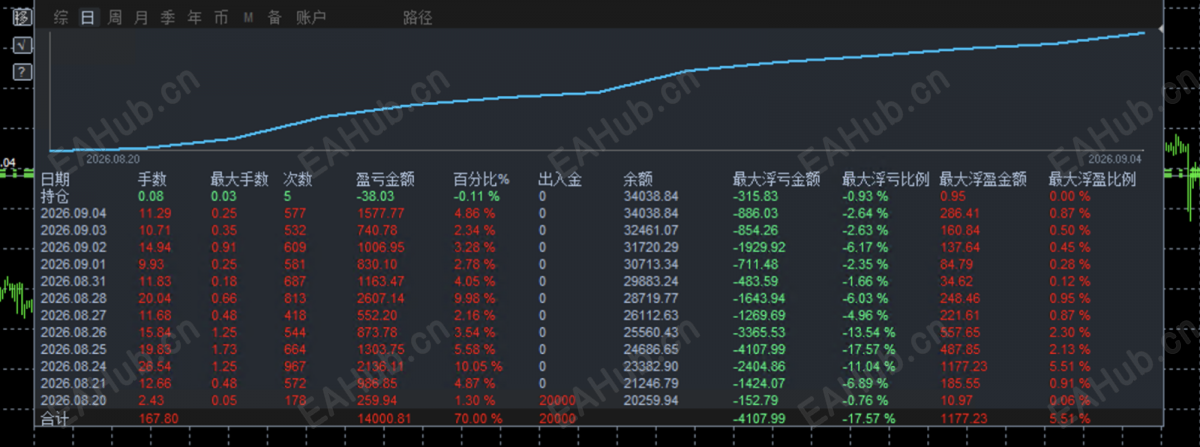Select the 日 daily tab
The image size is (1200, 447).
coord(88,17)
